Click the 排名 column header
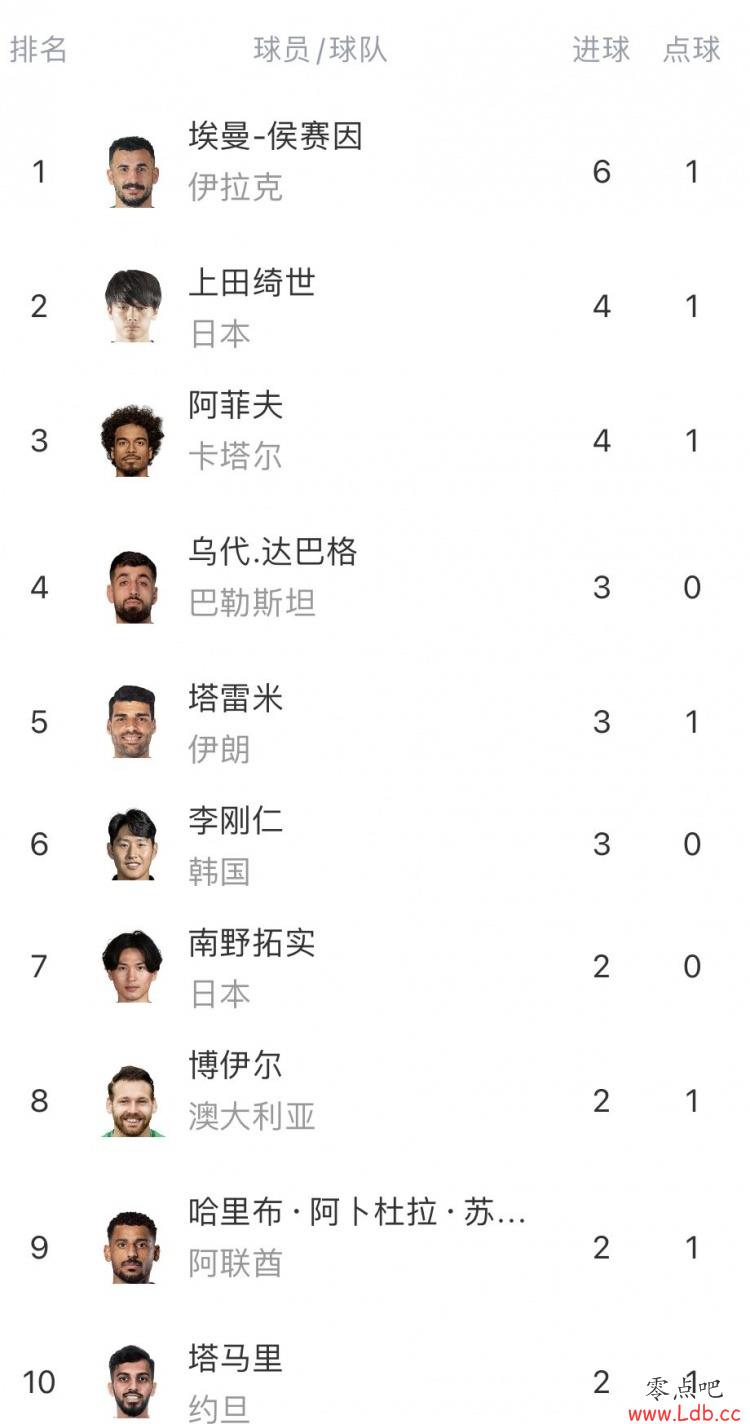 [x=38, y=49]
